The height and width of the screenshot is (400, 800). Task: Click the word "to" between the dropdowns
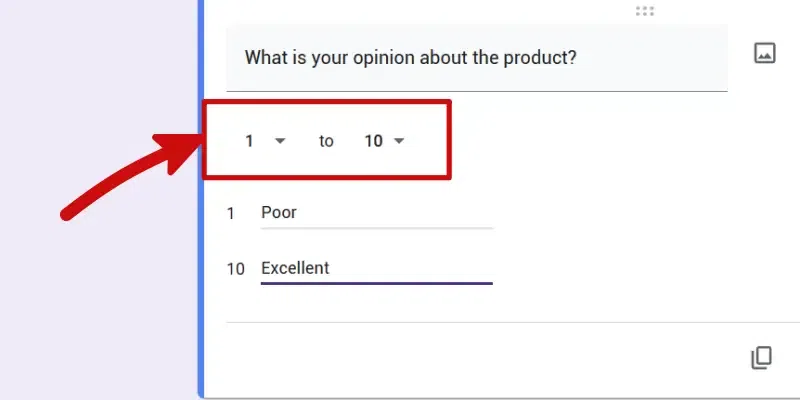pyautogui.click(x=326, y=141)
